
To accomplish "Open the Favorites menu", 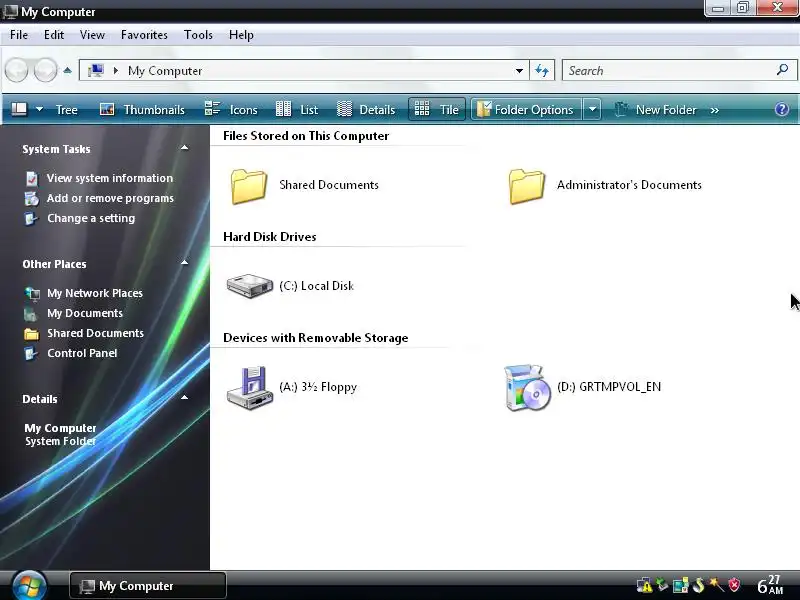I will click(144, 35).
